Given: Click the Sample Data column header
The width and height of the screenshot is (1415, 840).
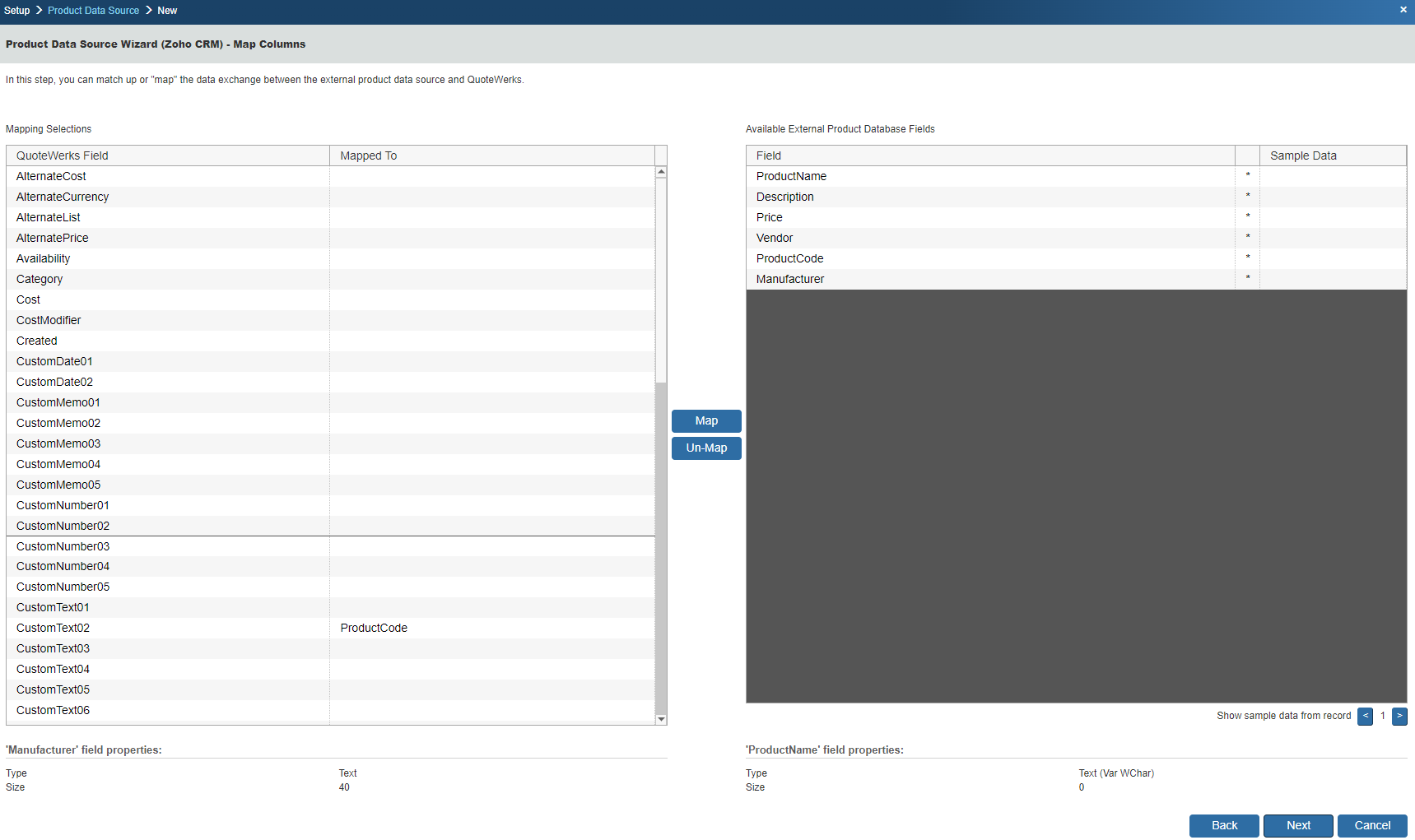Looking at the screenshot, I should 1303,155.
